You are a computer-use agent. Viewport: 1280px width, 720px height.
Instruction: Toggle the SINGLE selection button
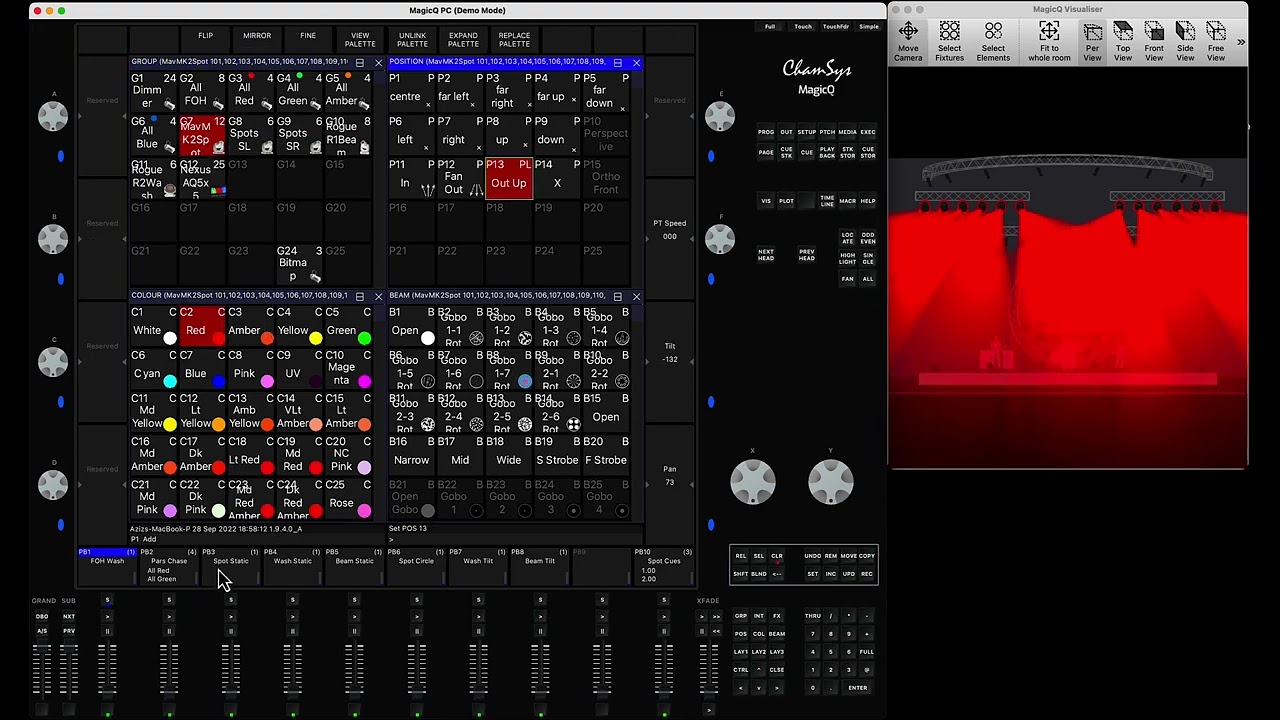pyautogui.click(x=868, y=258)
